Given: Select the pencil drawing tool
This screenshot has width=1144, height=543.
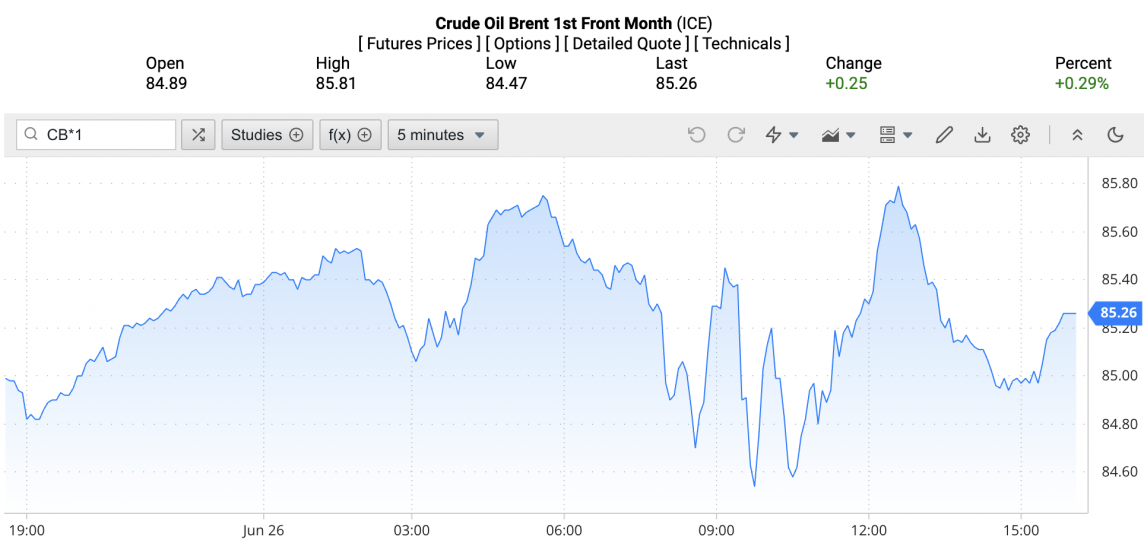Looking at the screenshot, I should point(944,135).
